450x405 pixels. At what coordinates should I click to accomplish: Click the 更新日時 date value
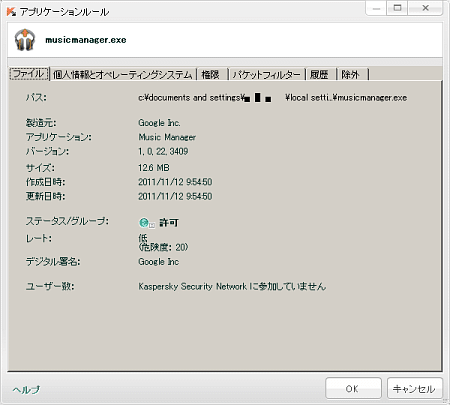click(175, 196)
